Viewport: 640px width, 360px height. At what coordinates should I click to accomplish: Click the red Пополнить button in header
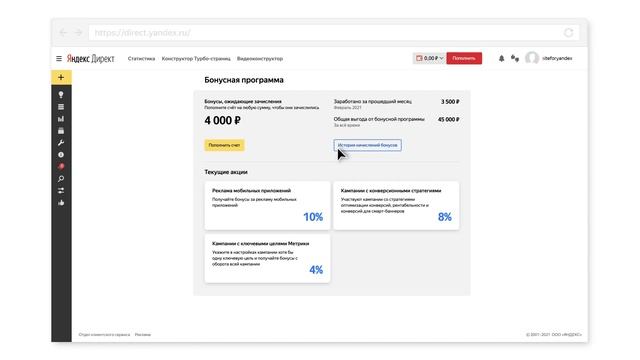pos(464,58)
